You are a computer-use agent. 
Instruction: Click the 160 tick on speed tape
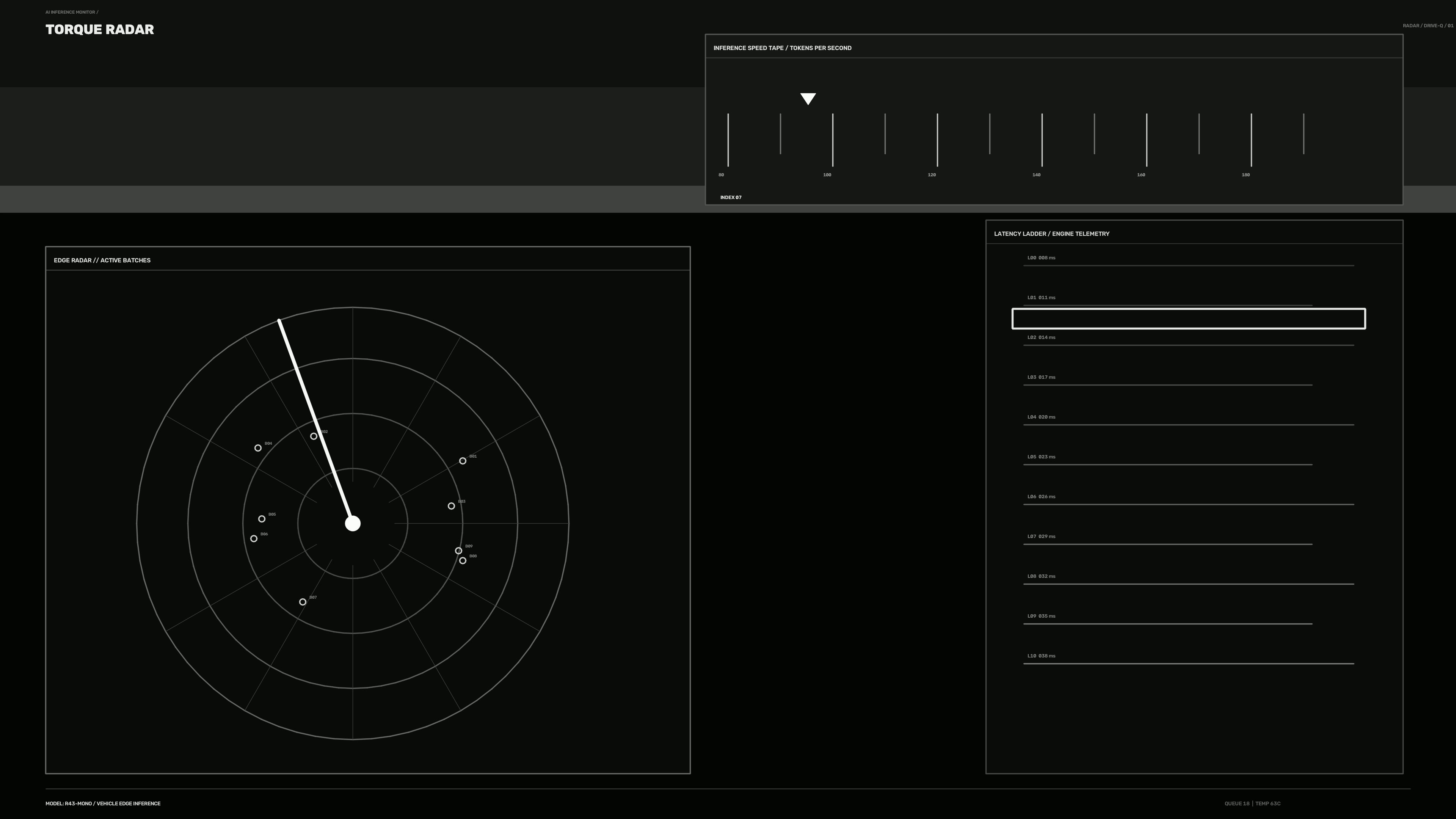[x=1146, y=140]
